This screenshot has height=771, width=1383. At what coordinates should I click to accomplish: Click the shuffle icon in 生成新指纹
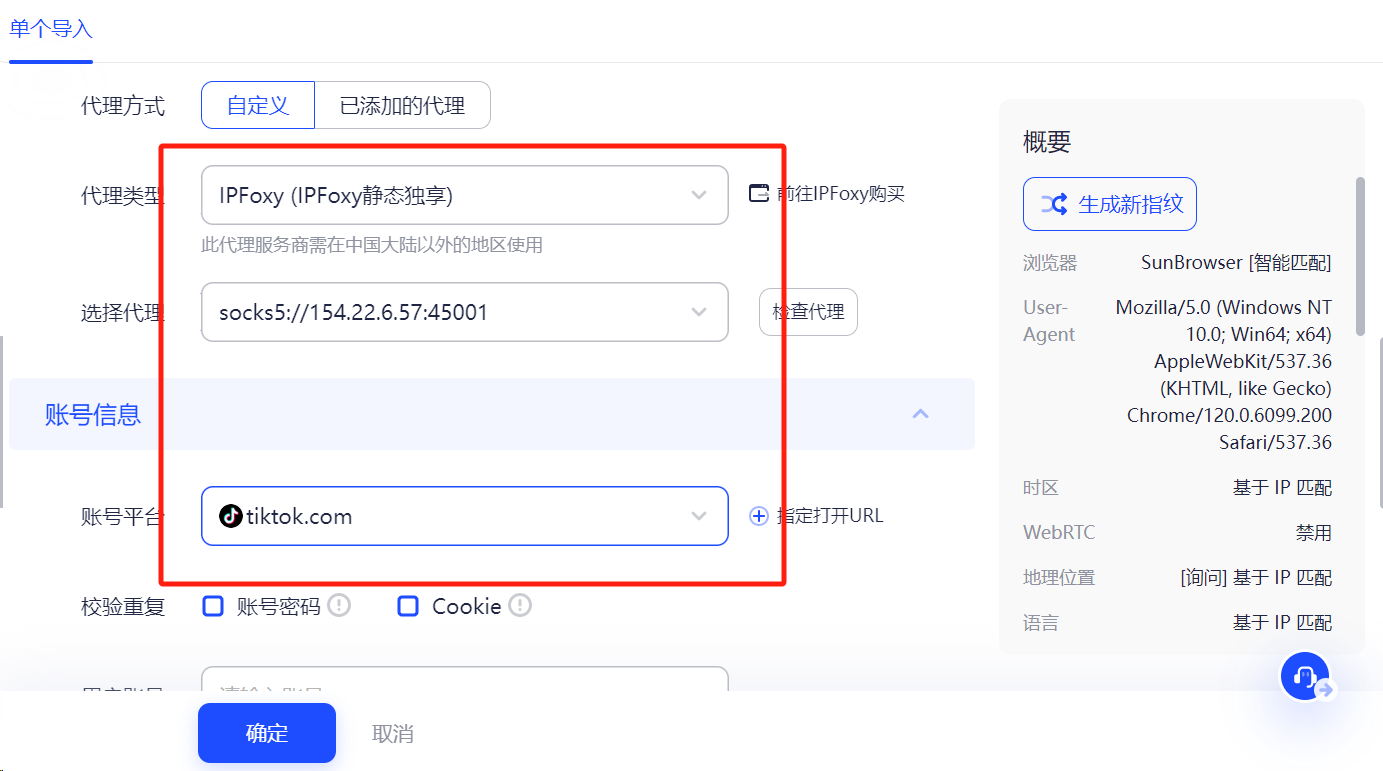click(1054, 205)
